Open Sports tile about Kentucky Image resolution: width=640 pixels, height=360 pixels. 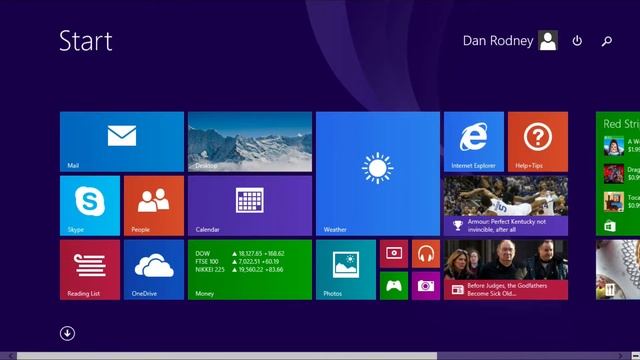click(x=506, y=206)
